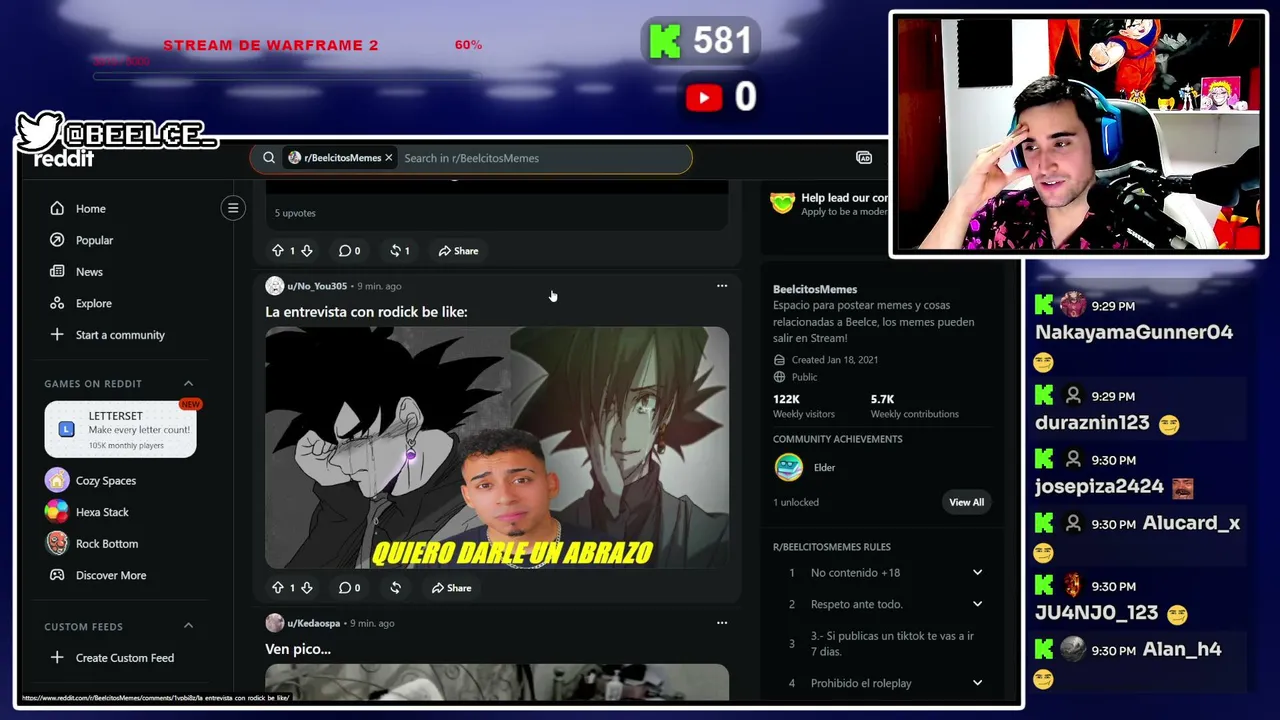
Task: Click chat username JU4NJO_123
Action: point(1096,613)
